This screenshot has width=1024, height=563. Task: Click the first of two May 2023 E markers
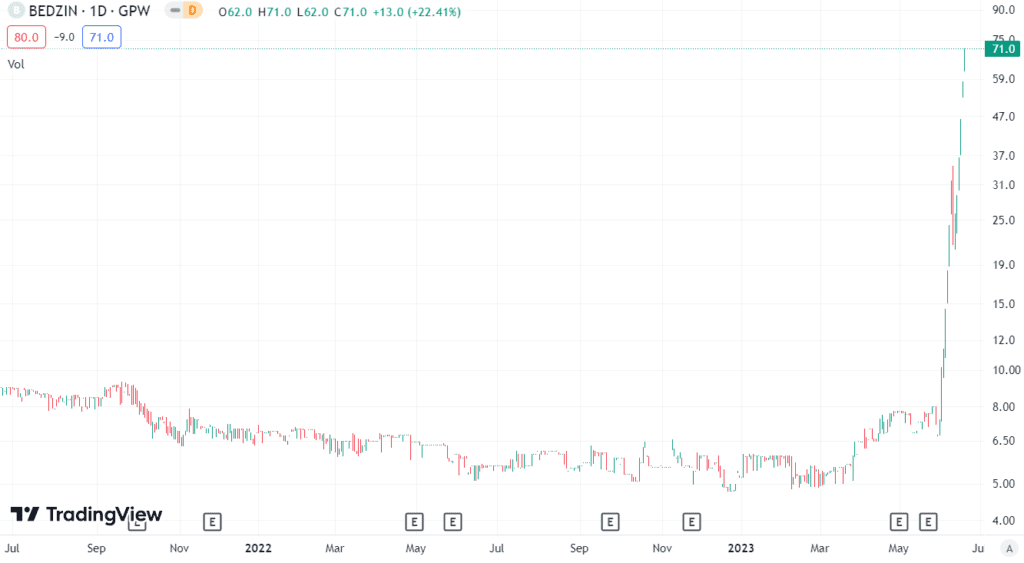898,521
